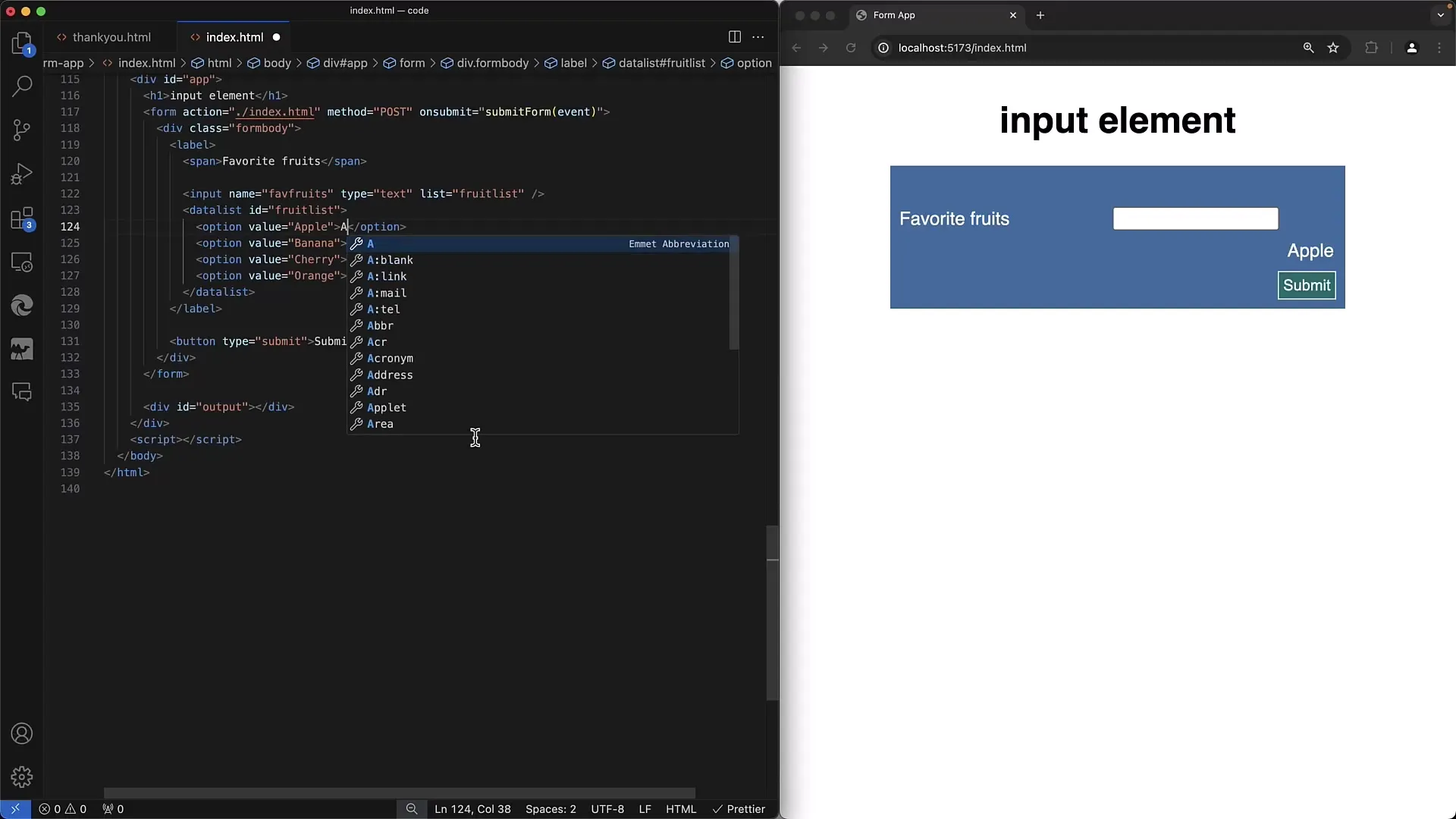Expand Chrome tab search dropdown
The height and width of the screenshot is (819, 1456).
point(1440,15)
